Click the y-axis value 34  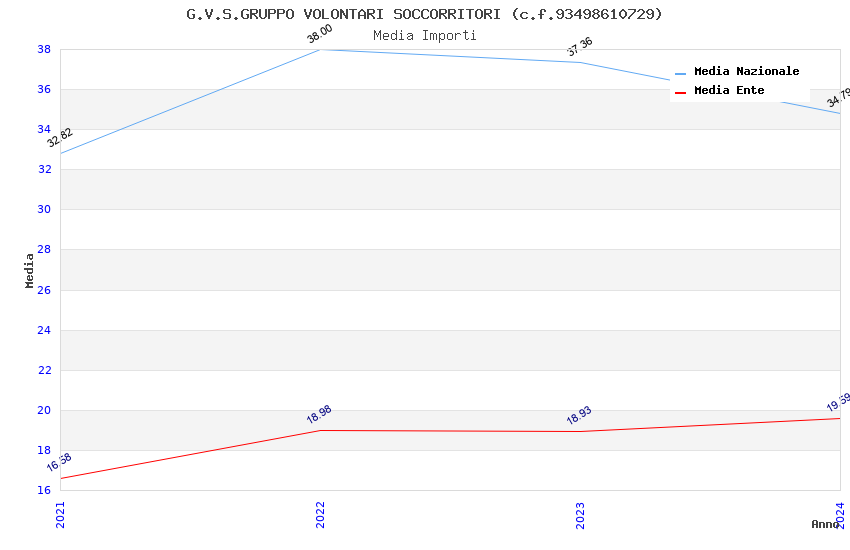coord(44,130)
